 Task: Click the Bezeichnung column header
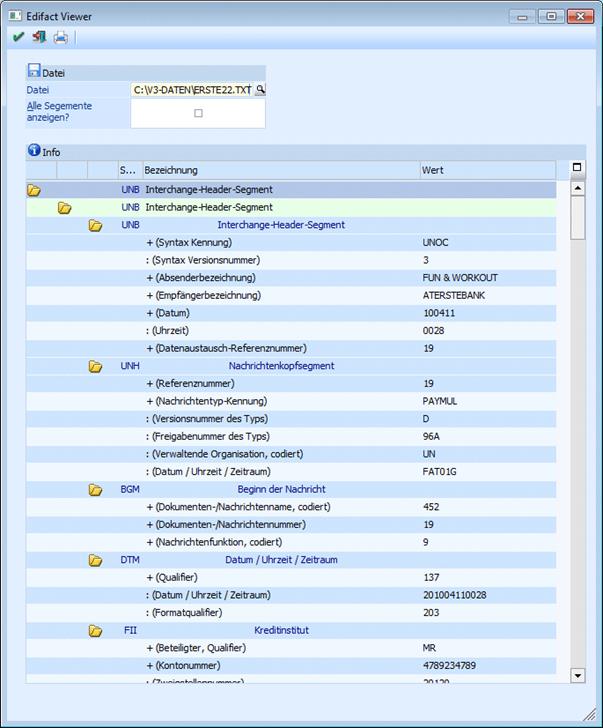tap(280, 170)
